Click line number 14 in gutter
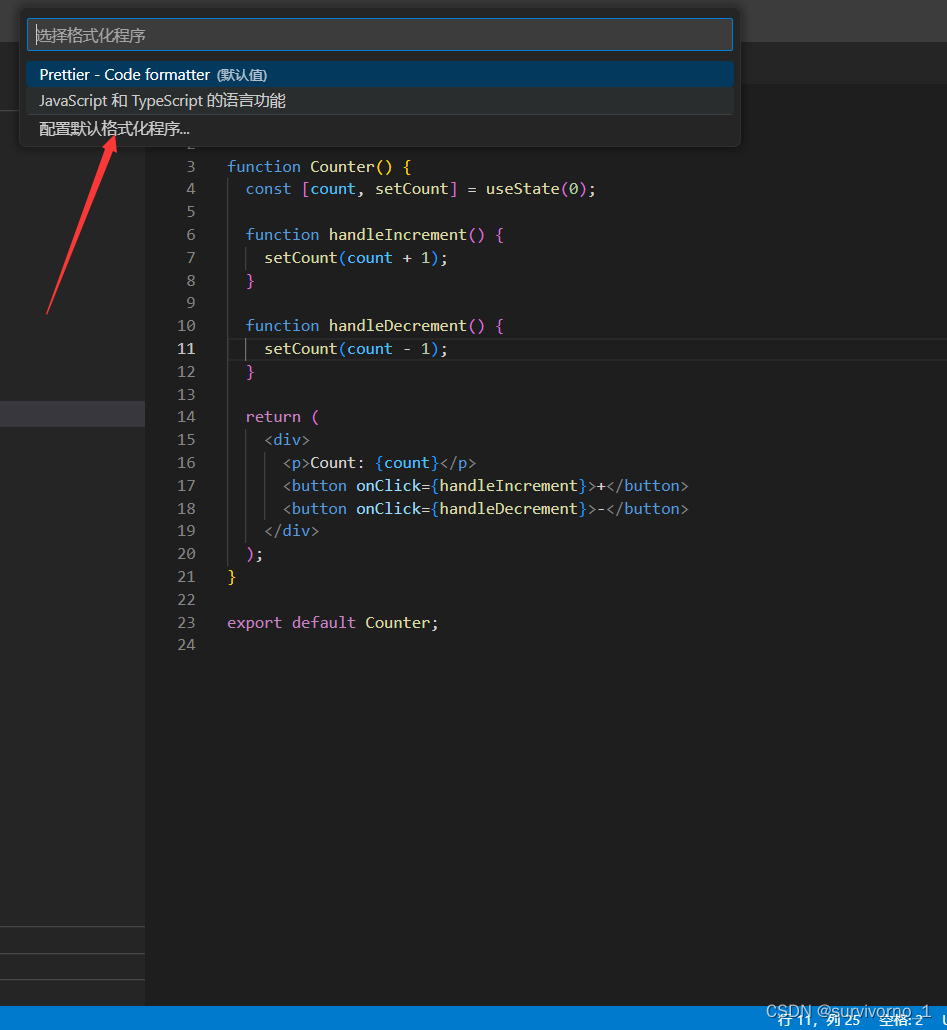The width and height of the screenshot is (947, 1030). pos(187,416)
